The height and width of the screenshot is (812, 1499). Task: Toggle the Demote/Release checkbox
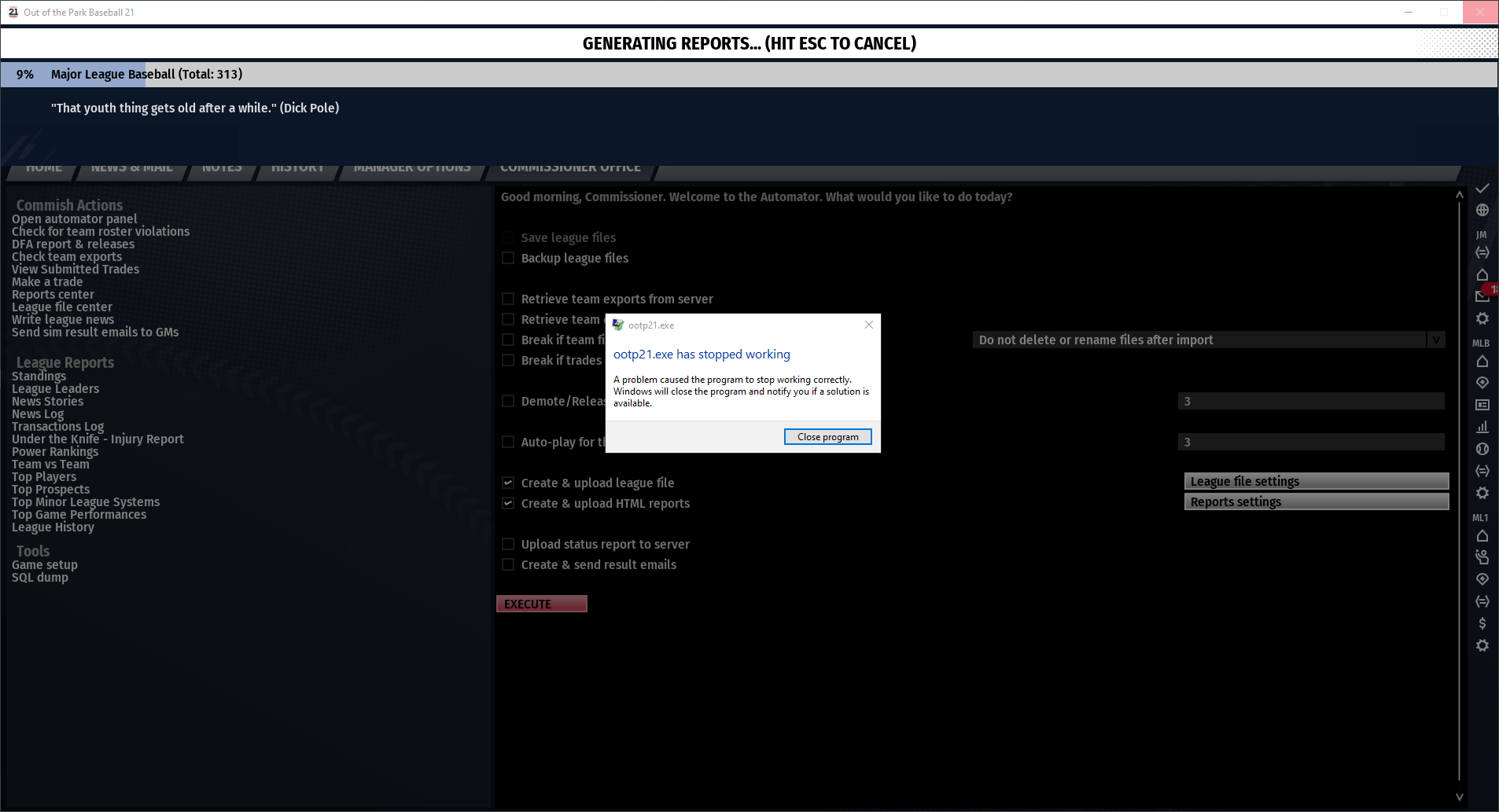[x=508, y=401]
